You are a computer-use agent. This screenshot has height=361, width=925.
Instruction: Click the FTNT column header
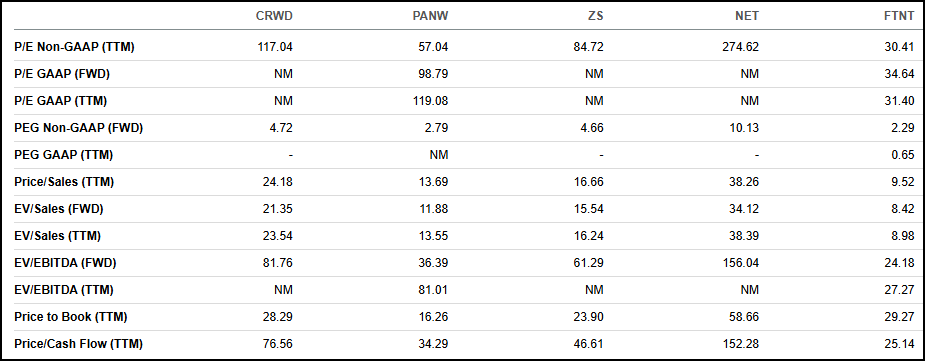(x=900, y=16)
